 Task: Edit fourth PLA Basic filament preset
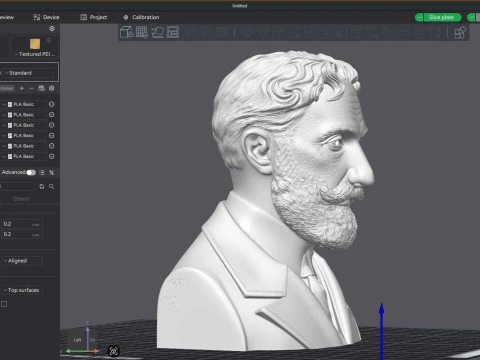click(51, 135)
